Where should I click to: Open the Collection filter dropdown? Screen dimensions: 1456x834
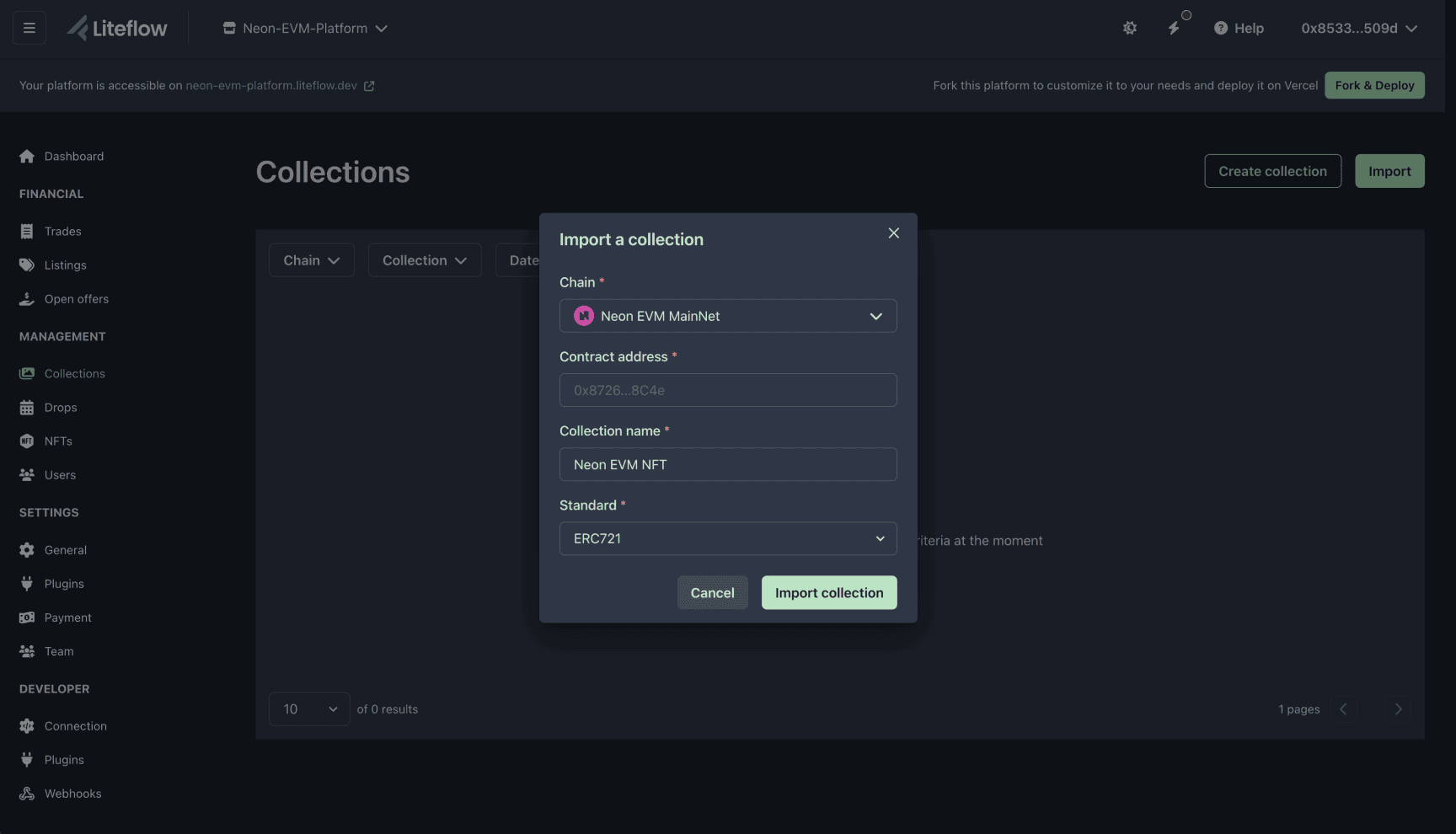click(425, 260)
